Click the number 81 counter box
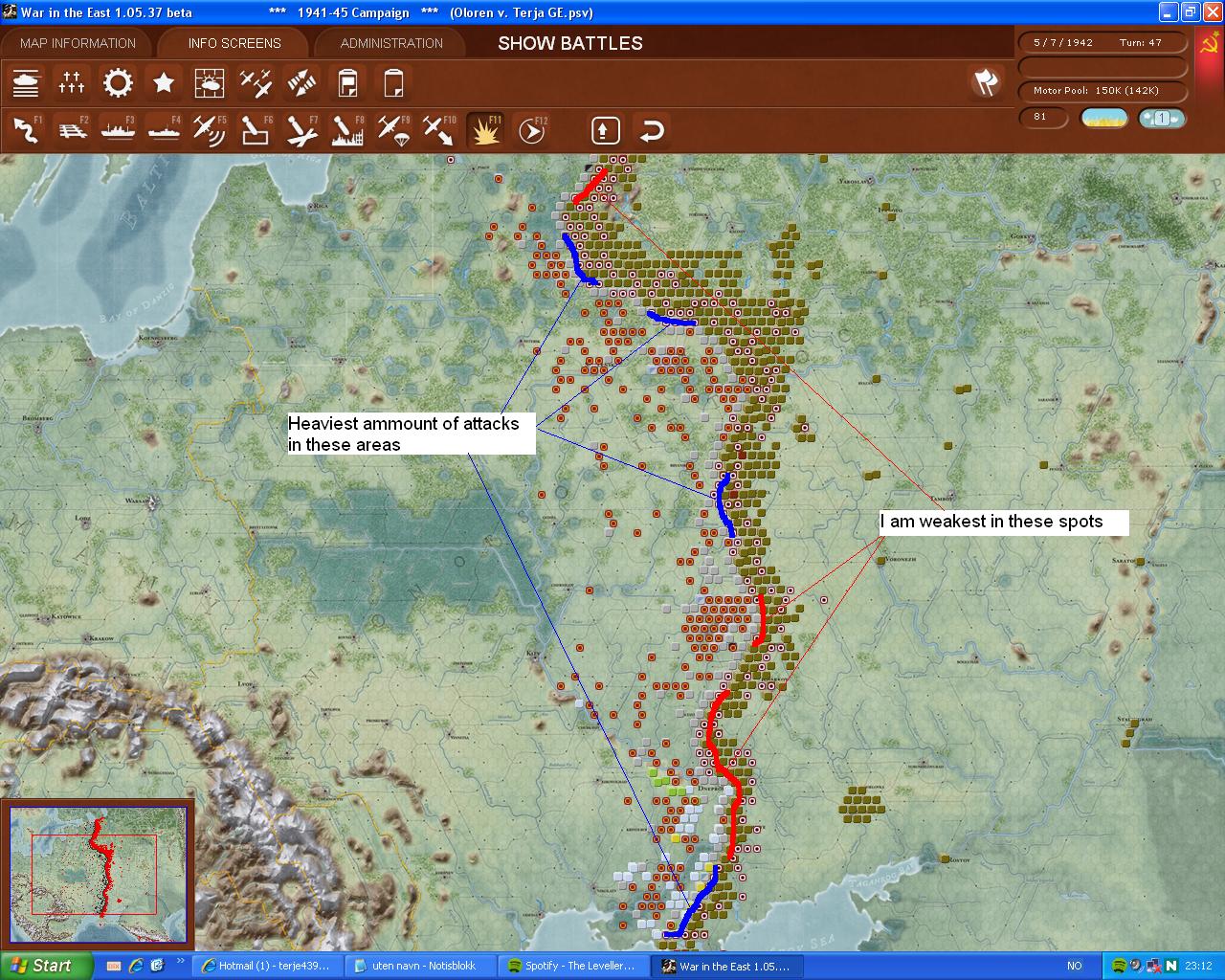This screenshot has width=1225, height=980. point(1045,118)
